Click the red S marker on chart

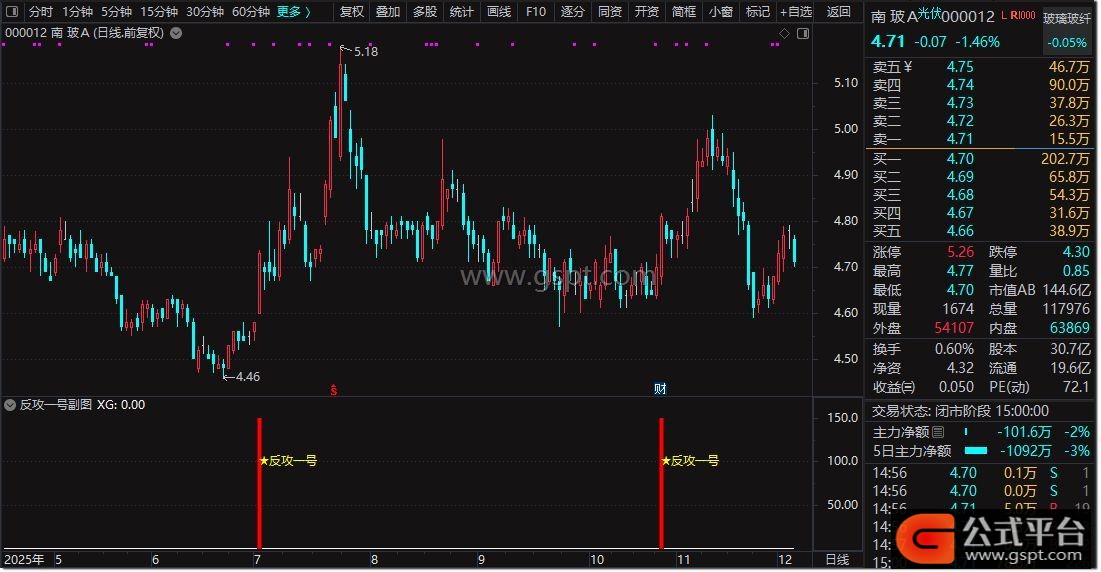pyautogui.click(x=334, y=388)
